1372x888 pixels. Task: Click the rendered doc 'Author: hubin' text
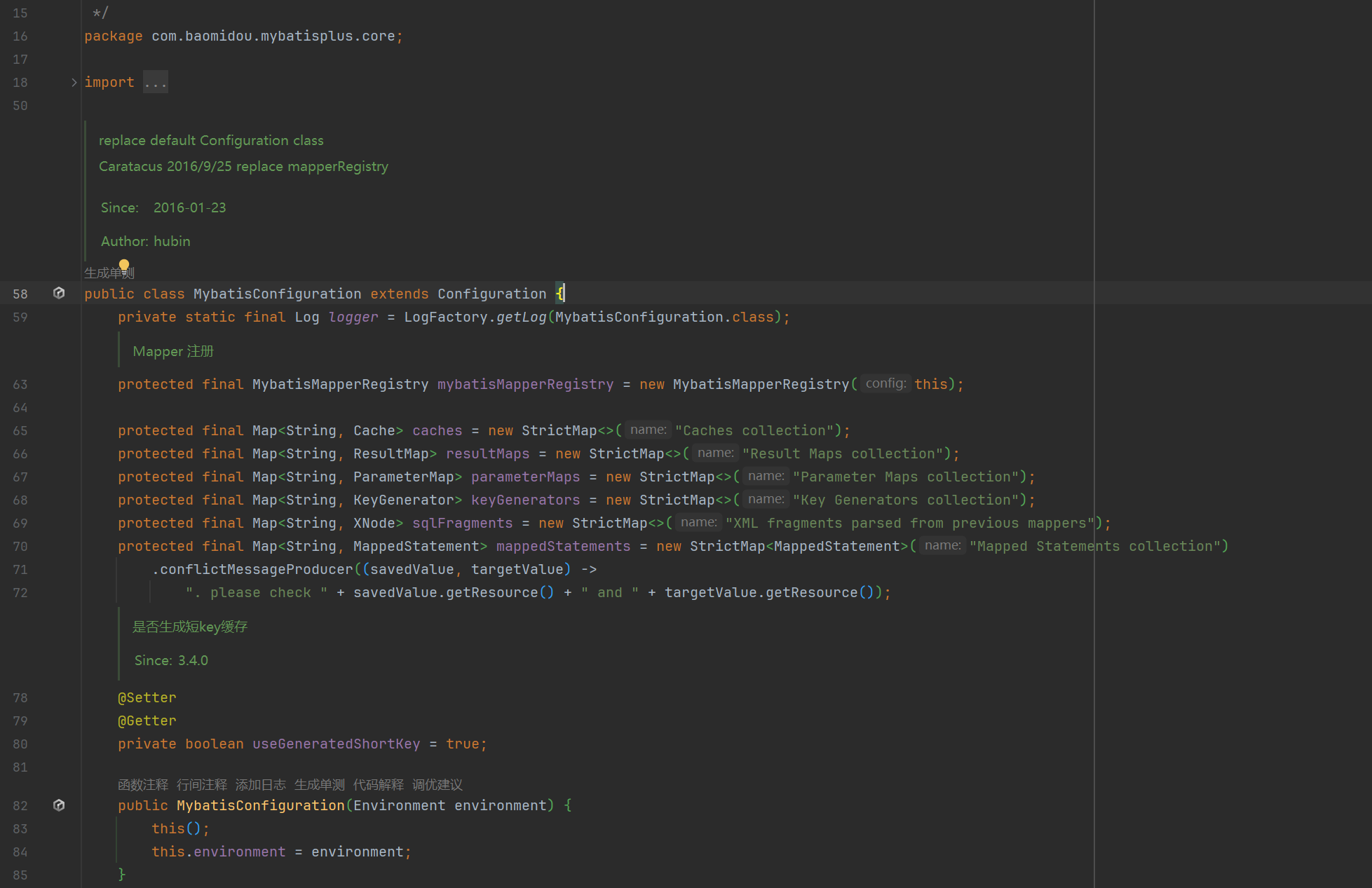pyautogui.click(x=146, y=241)
